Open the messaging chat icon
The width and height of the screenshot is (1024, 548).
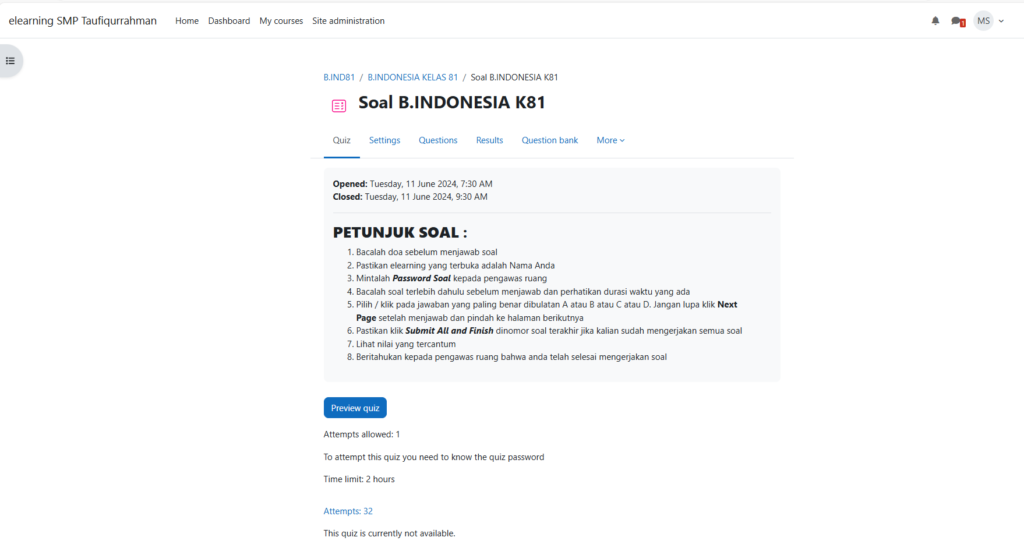[x=958, y=21]
